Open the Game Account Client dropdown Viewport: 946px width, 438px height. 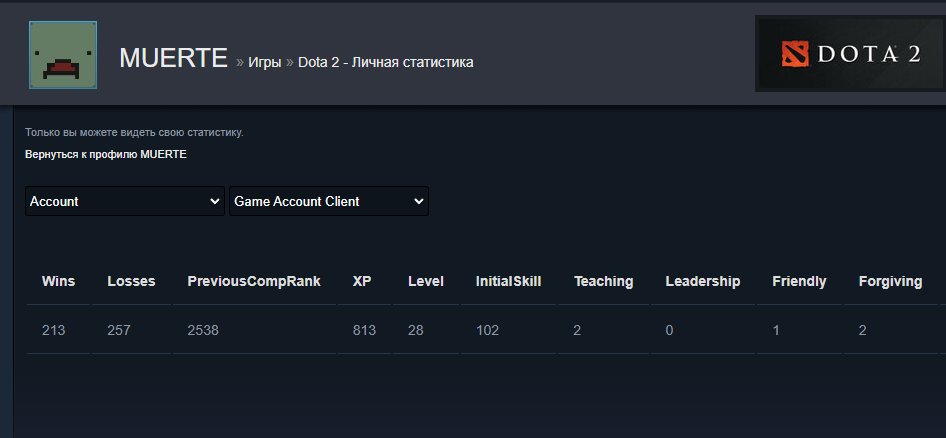pos(329,201)
